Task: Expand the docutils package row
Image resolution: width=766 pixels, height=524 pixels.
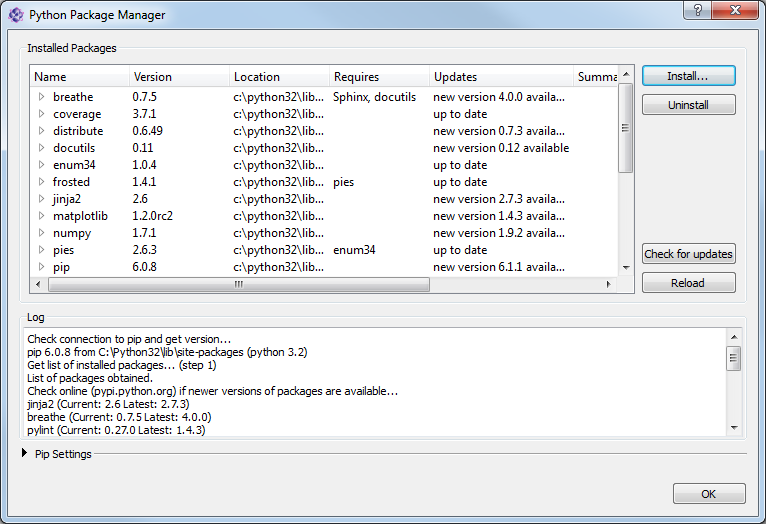Action: [42, 147]
